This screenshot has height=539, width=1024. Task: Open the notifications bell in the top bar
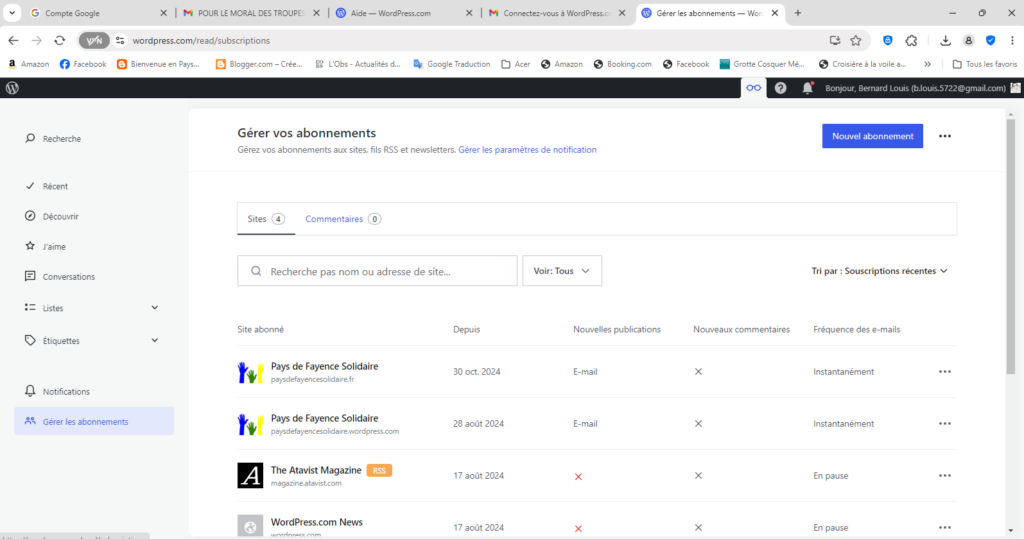coord(807,88)
